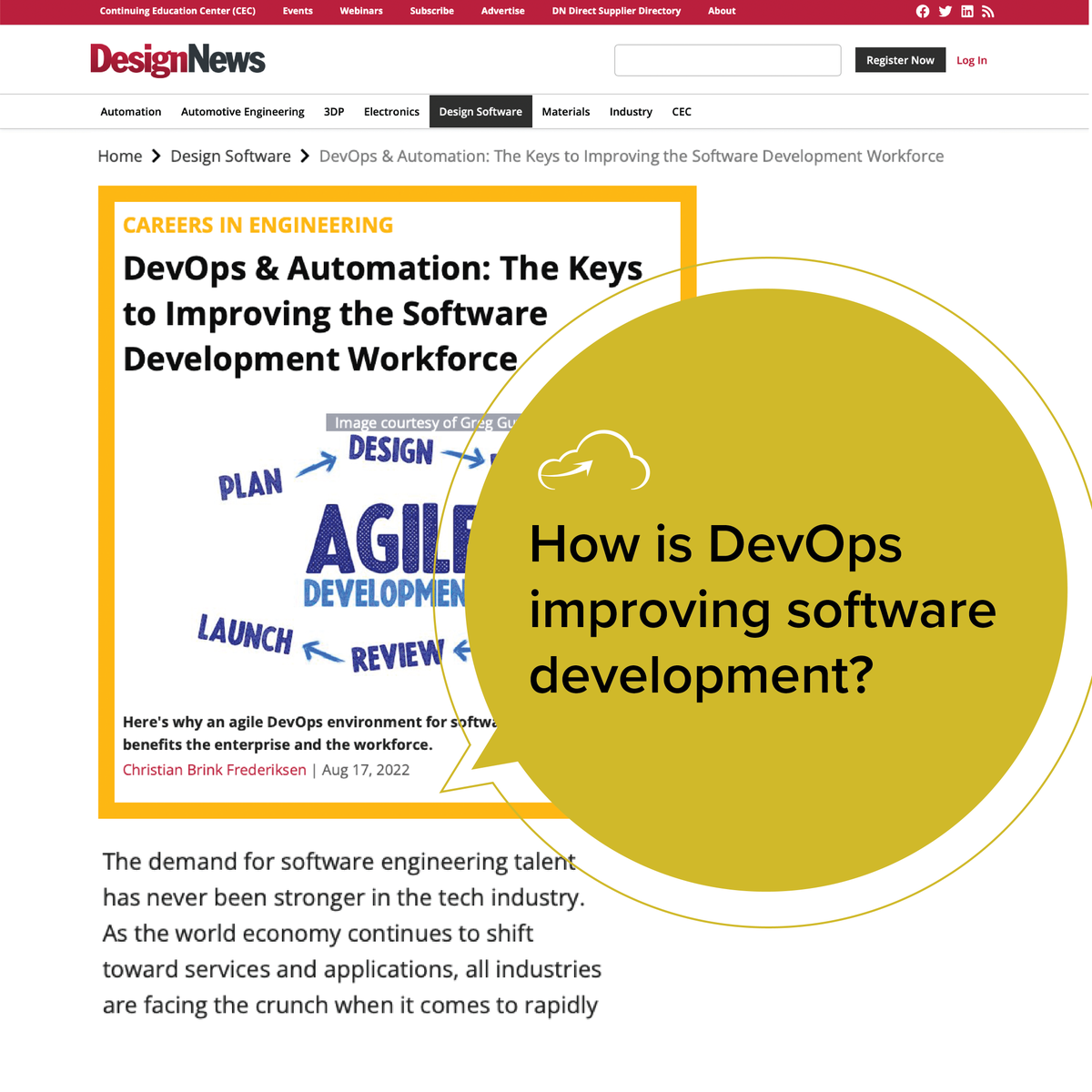Viewport: 1092px width, 1092px height.
Task: Open the Twitter social icon
Action: click(x=945, y=11)
